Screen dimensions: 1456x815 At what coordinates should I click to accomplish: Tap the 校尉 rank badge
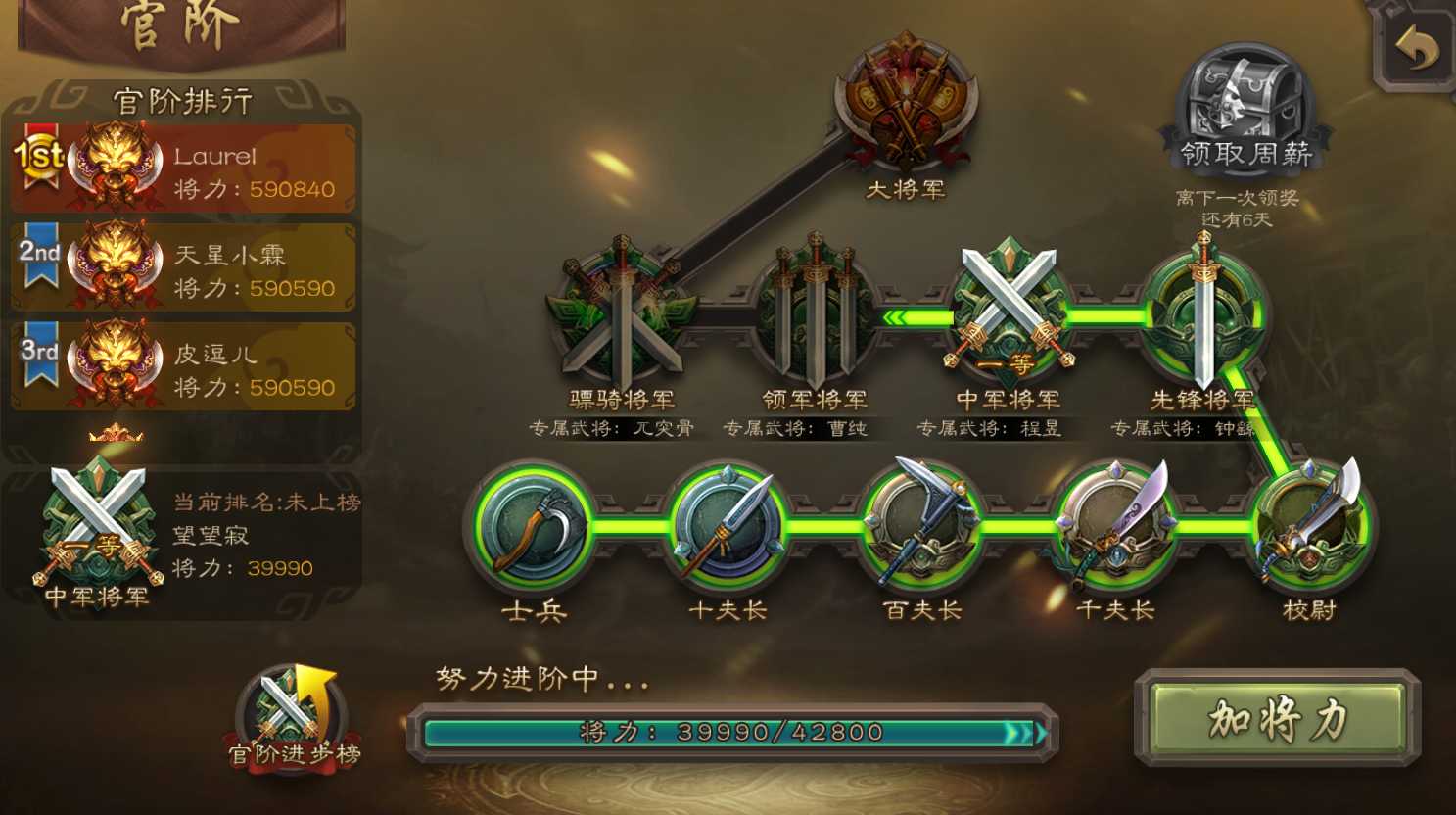tap(1309, 527)
